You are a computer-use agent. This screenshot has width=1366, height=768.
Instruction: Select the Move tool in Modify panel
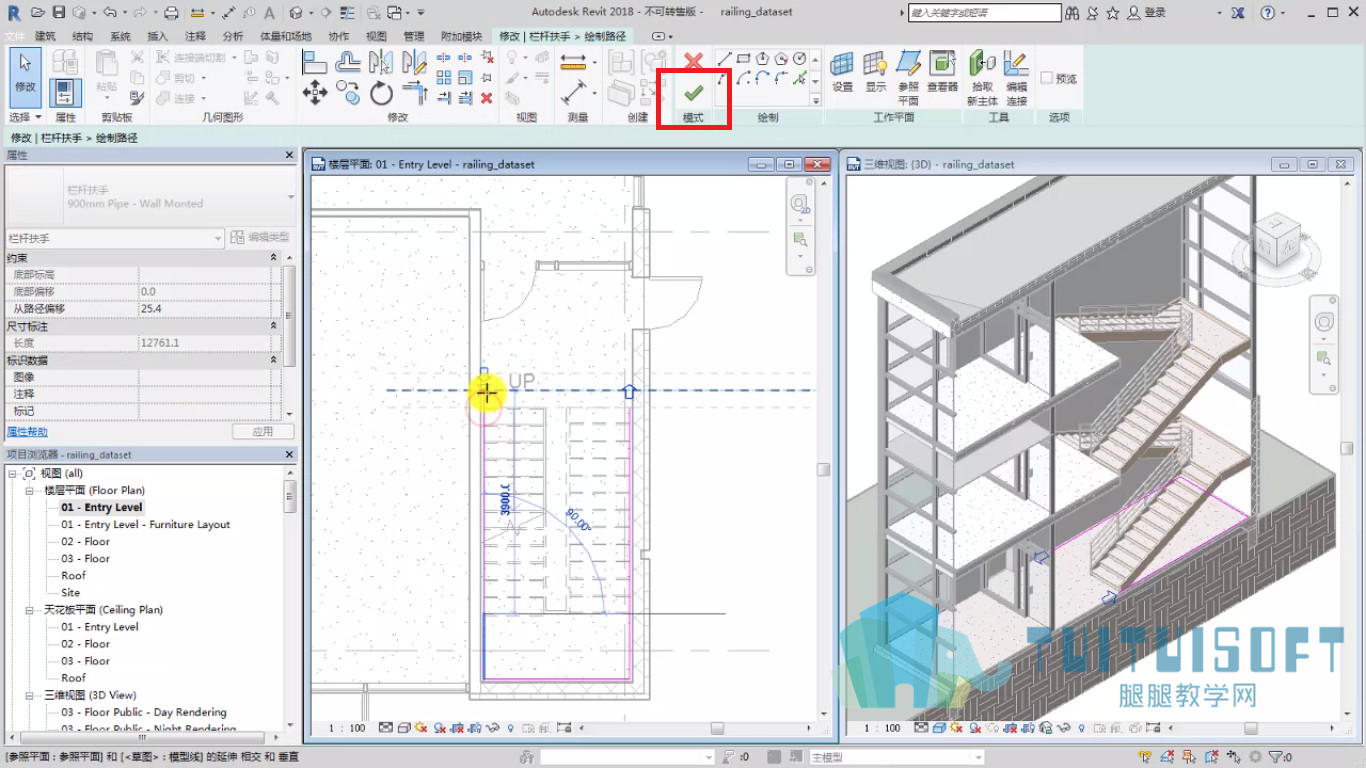pyautogui.click(x=315, y=94)
